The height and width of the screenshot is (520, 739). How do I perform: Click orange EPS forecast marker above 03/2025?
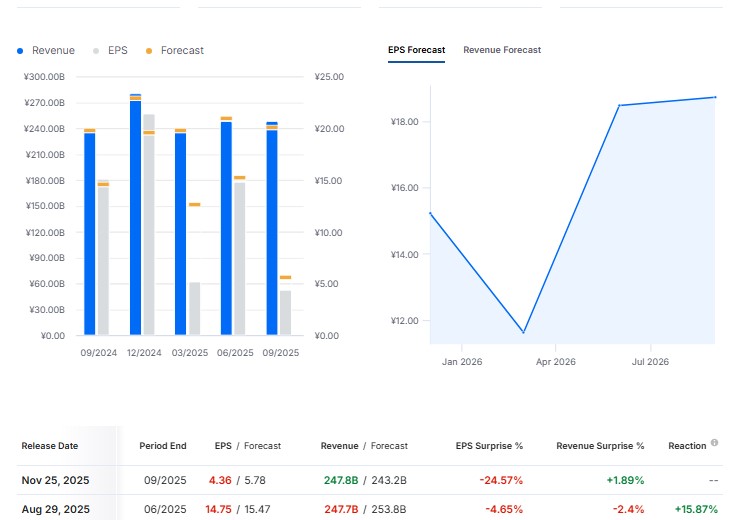(x=195, y=204)
